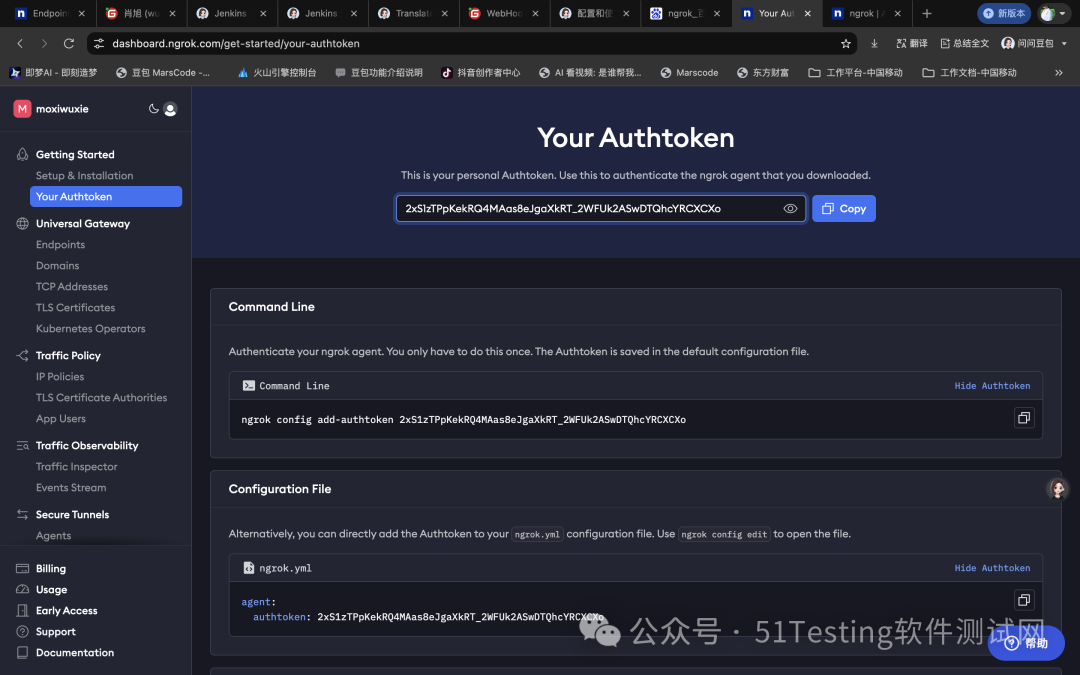Viewport: 1080px width, 675px height.
Task: Hide Authtoken in ngrok.yml box
Action: [992, 568]
